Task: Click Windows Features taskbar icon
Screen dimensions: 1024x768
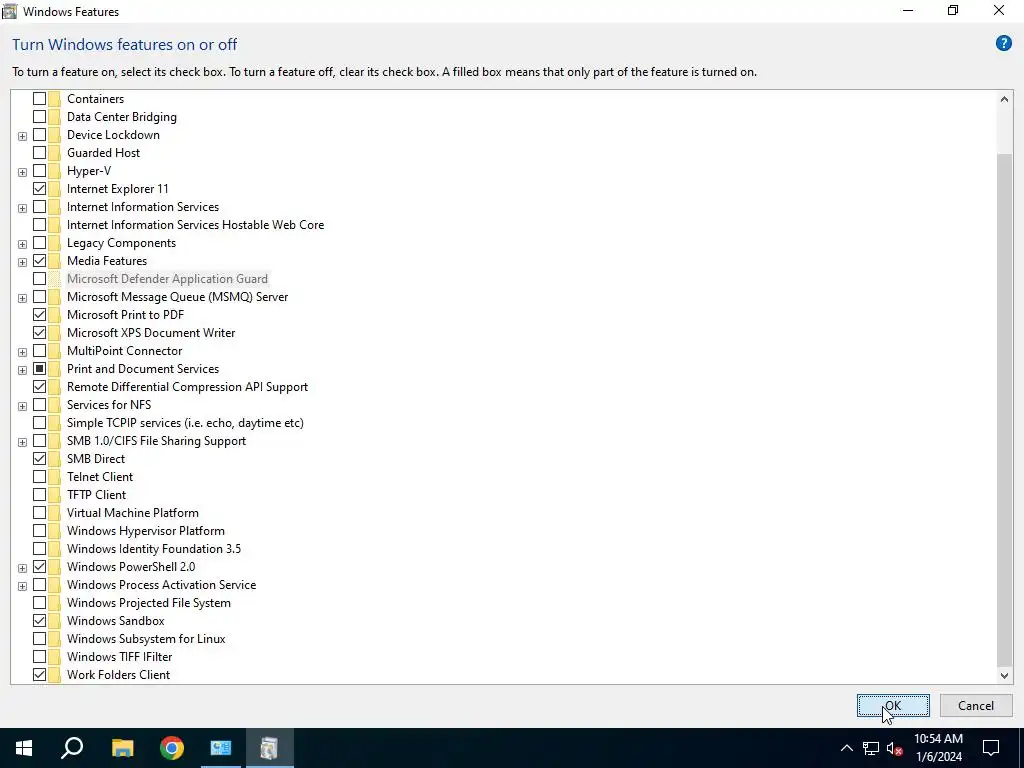Action: pos(269,748)
